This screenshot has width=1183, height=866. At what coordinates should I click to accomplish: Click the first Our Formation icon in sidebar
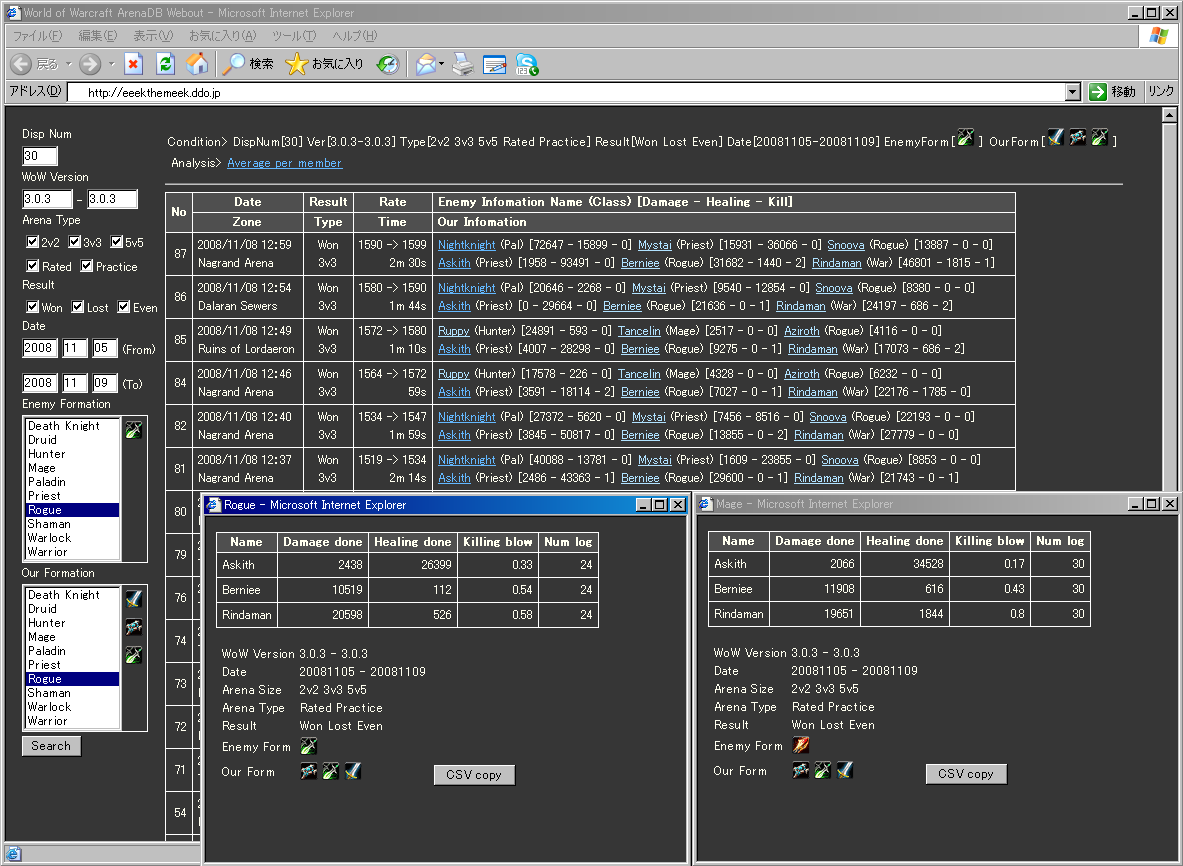click(134, 599)
